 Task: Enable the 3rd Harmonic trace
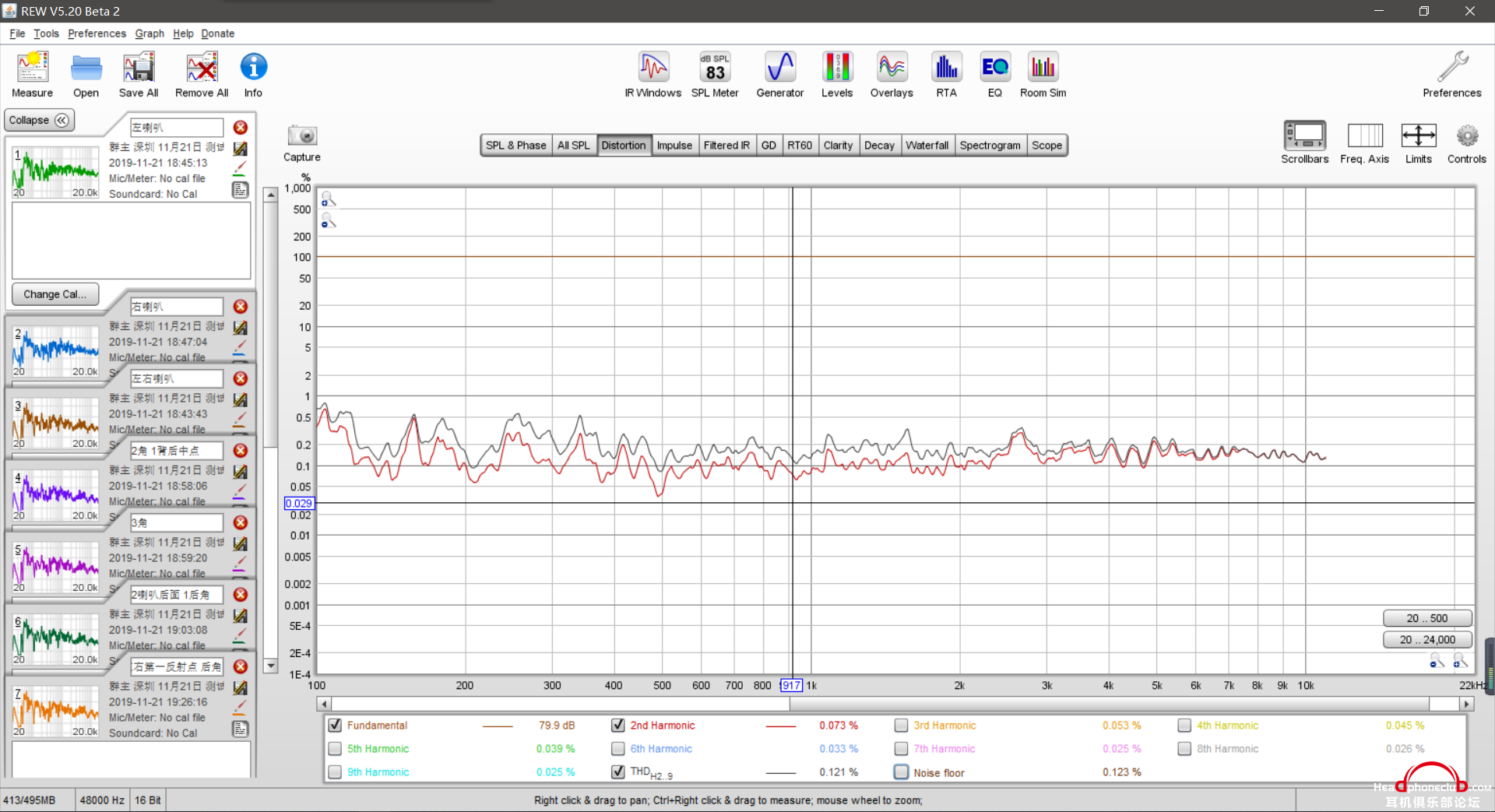(x=901, y=725)
